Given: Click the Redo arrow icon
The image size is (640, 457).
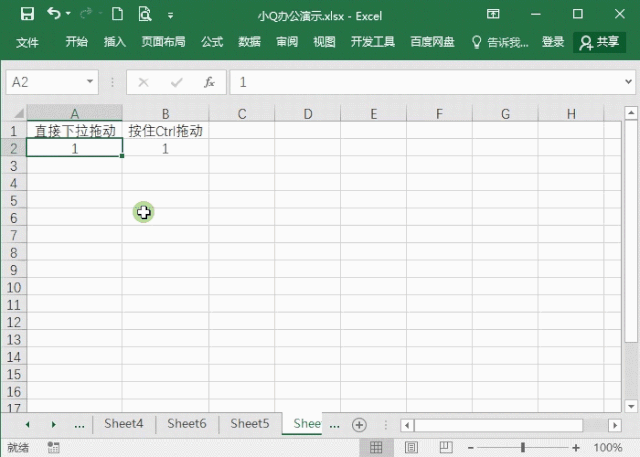Looking at the screenshot, I should pyautogui.click(x=86, y=14).
